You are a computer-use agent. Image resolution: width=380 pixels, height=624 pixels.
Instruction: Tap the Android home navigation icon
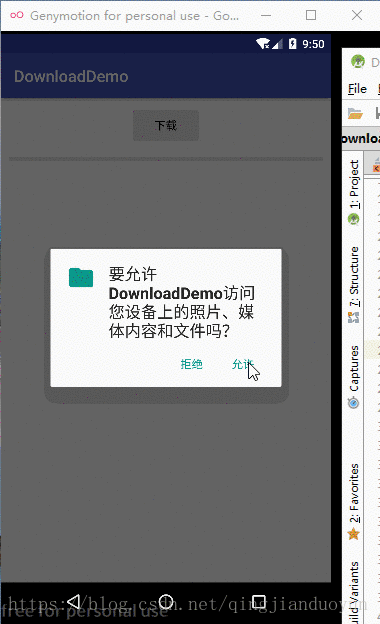click(166, 601)
